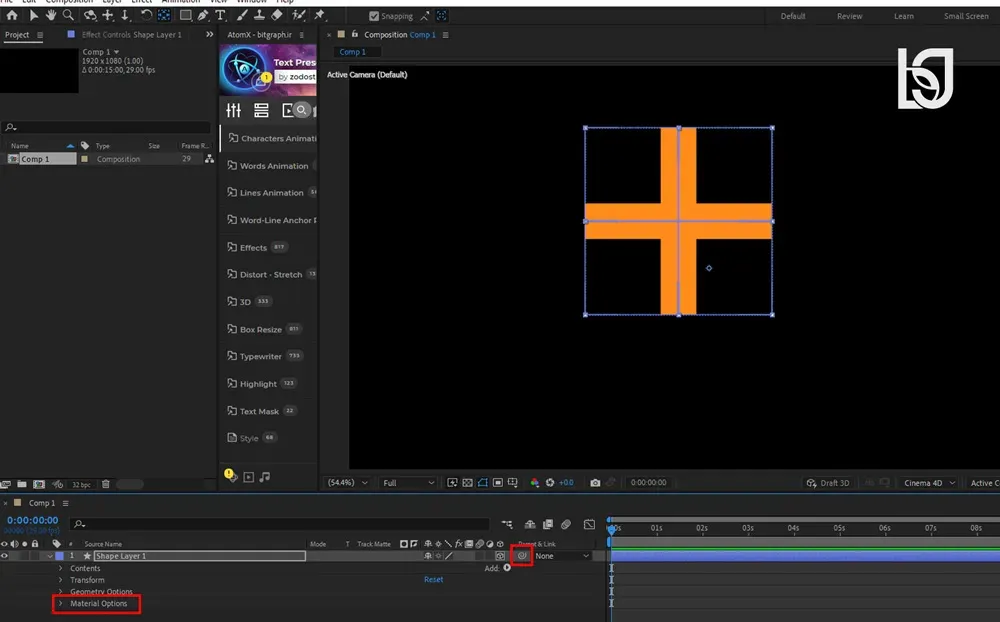Image resolution: width=1000 pixels, height=622 pixels.
Task: Expand the Contents property group
Action: (x=61, y=568)
